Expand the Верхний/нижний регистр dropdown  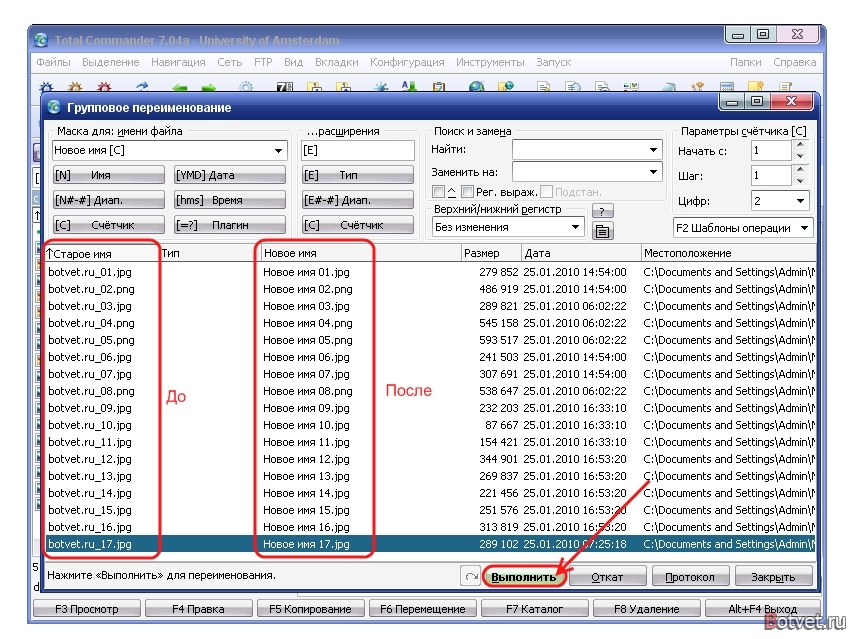click(575, 227)
